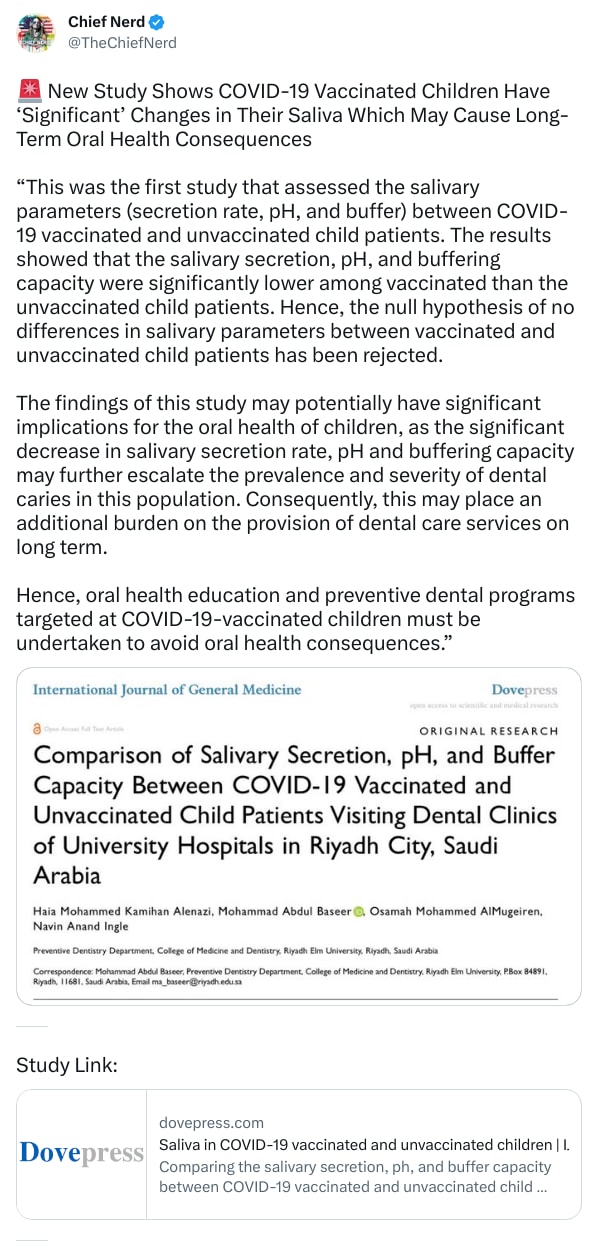Click the tweet headline about New Study

pos(293,115)
